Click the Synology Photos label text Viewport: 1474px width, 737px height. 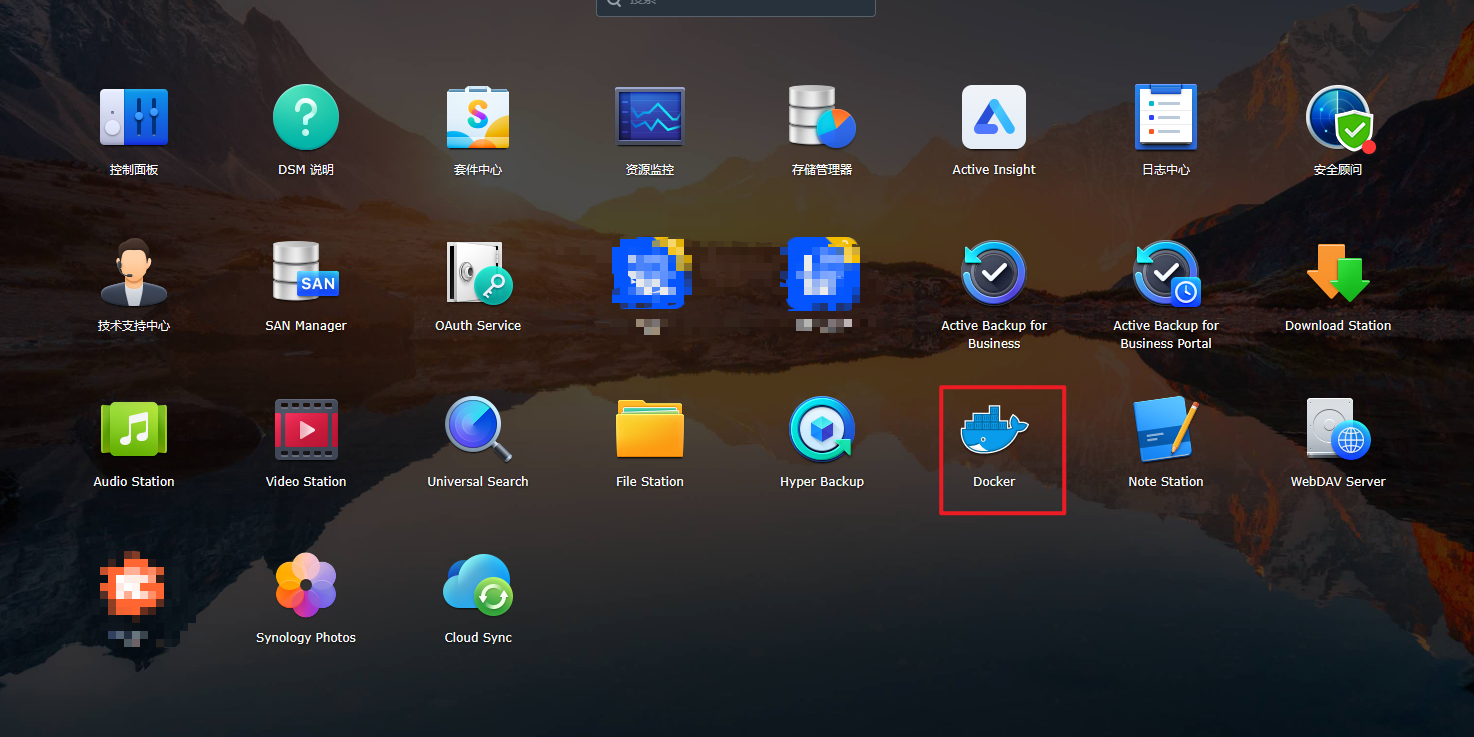tap(306, 638)
